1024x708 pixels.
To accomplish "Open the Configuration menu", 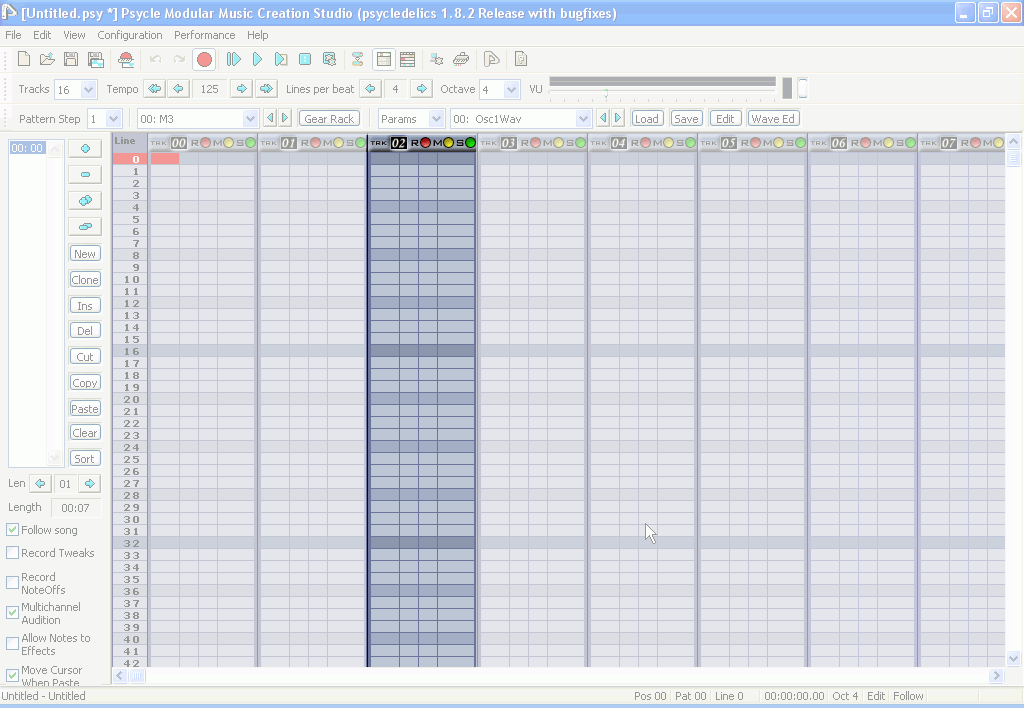I will click(x=129, y=35).
